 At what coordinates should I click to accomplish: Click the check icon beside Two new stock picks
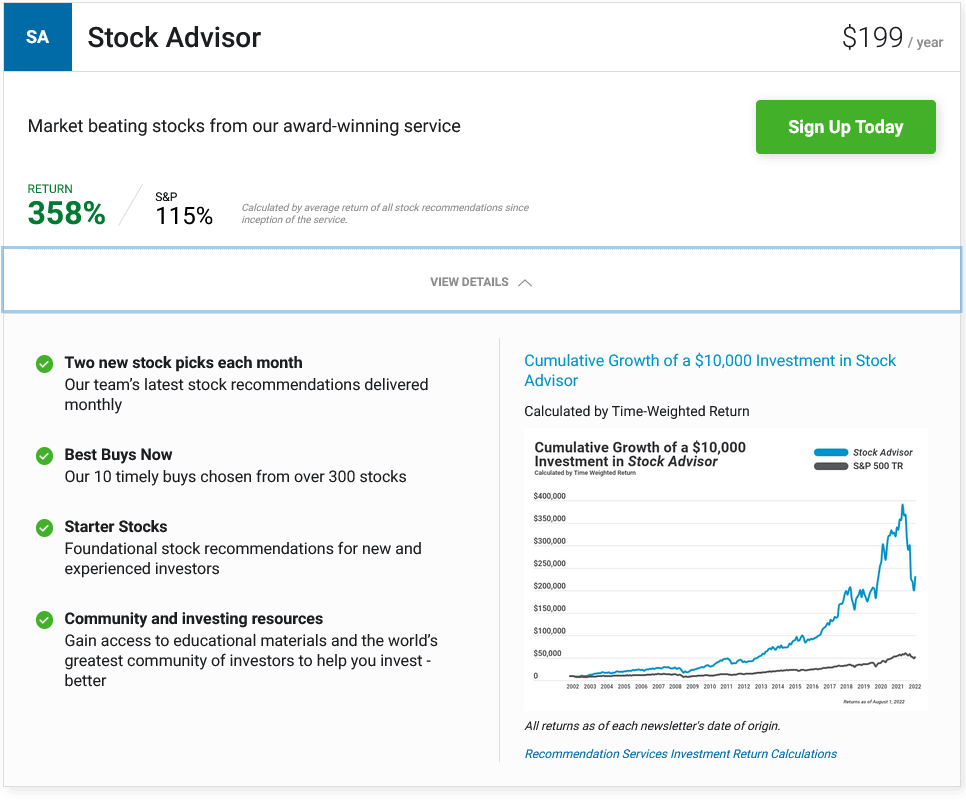pos(44,364)
